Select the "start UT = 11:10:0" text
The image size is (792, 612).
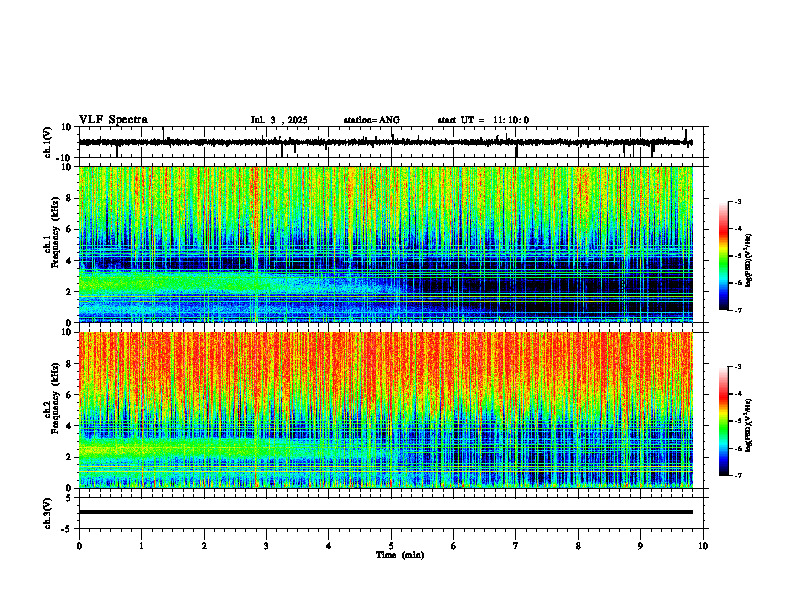click(x=483, y=120)
